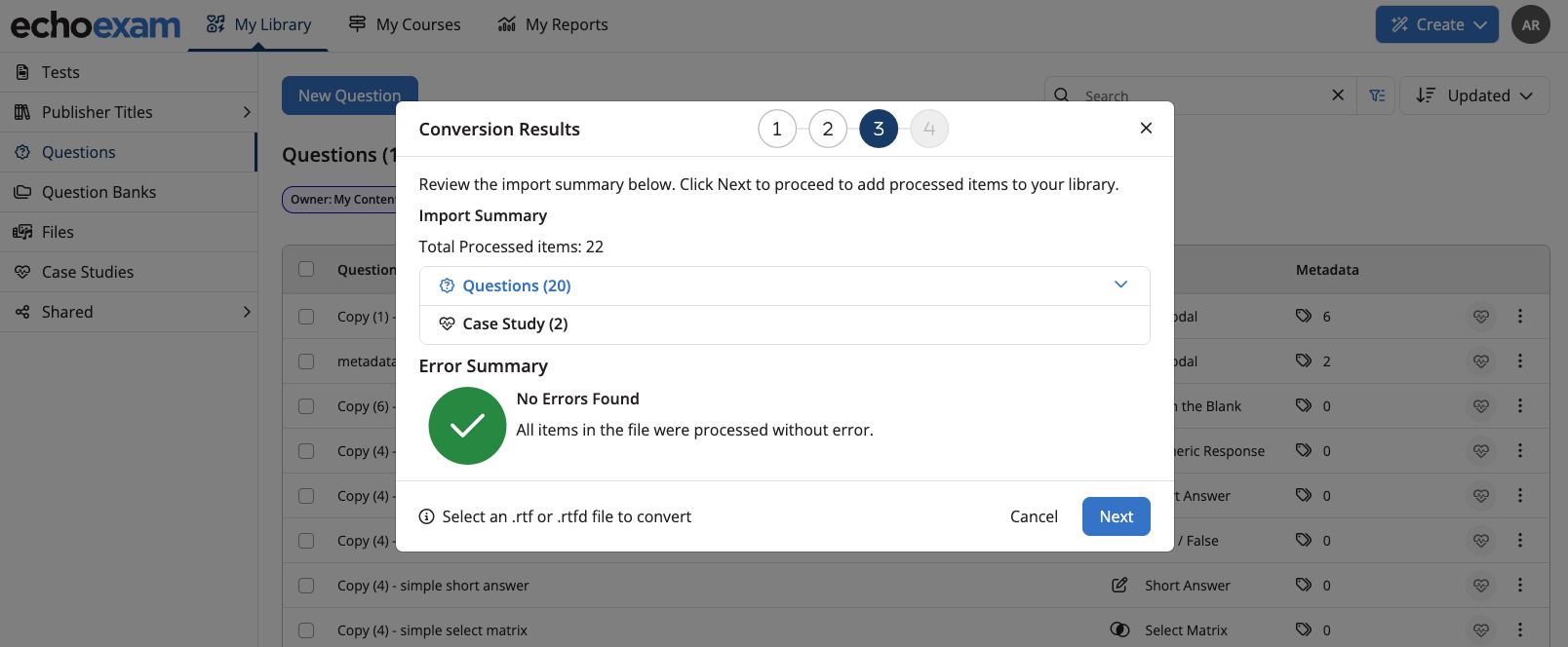Click the Owner: My Content filter chip

point(341,200)
